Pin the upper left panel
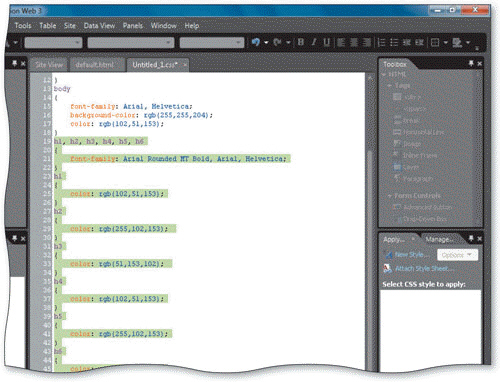This screenshot has width=500, height=382. 14,63
